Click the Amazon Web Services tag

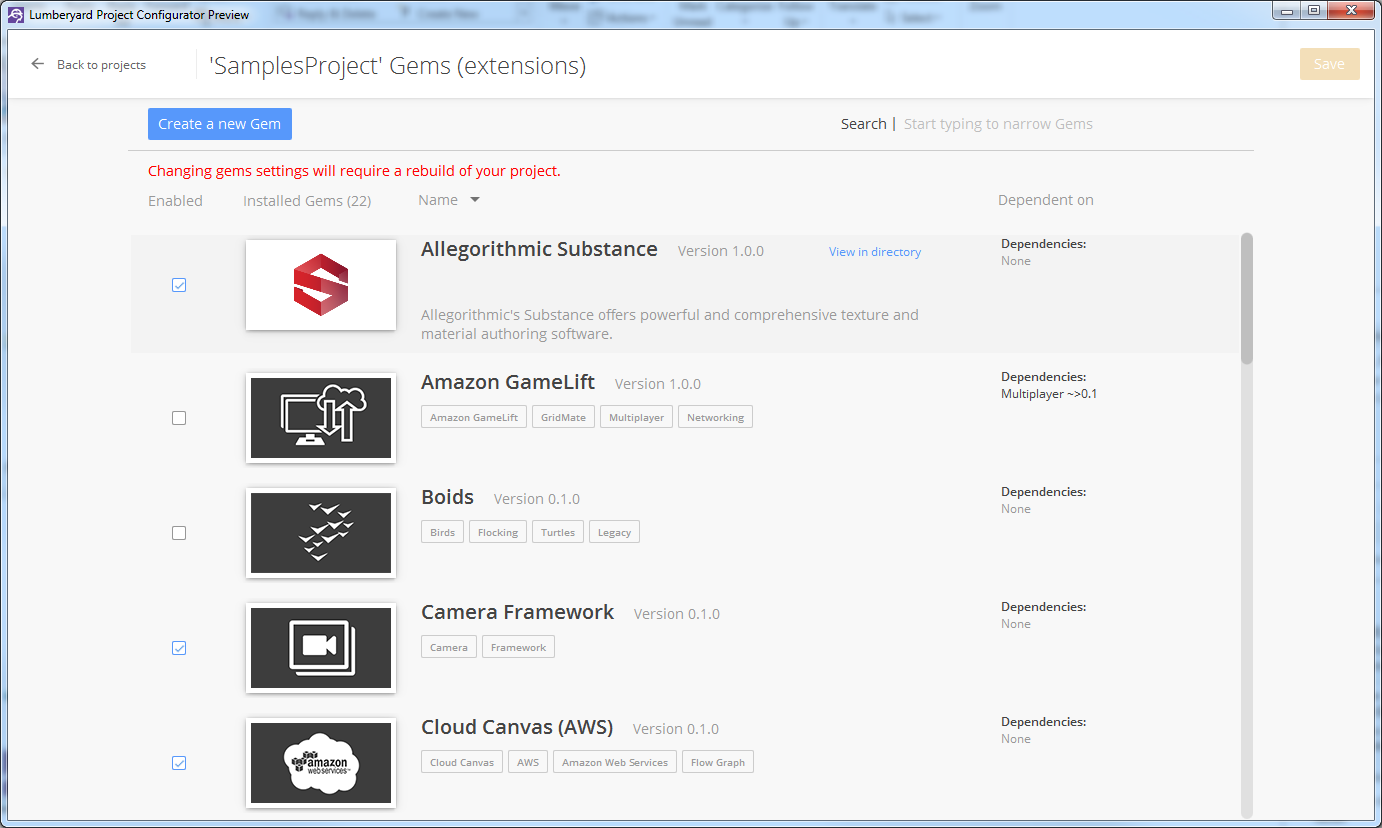click(615, 762)
